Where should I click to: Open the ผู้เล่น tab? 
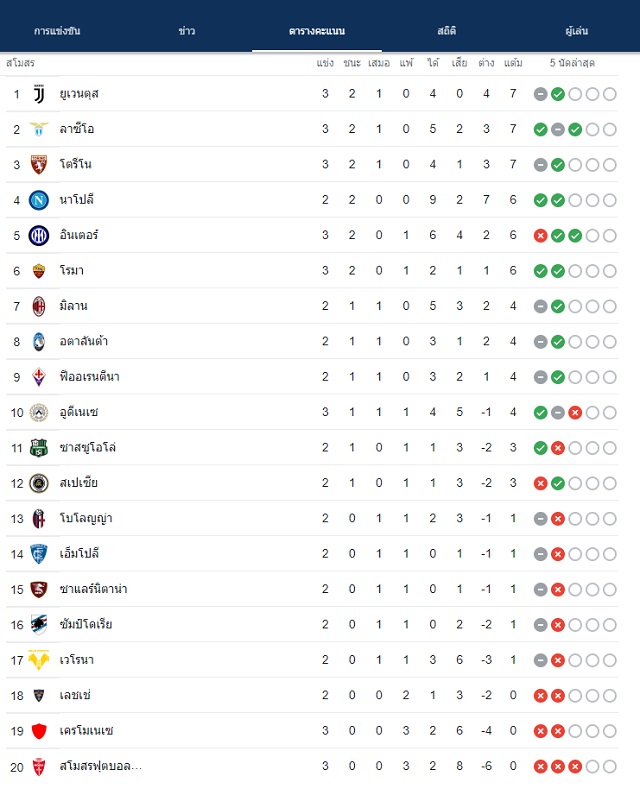pos(577,31)
